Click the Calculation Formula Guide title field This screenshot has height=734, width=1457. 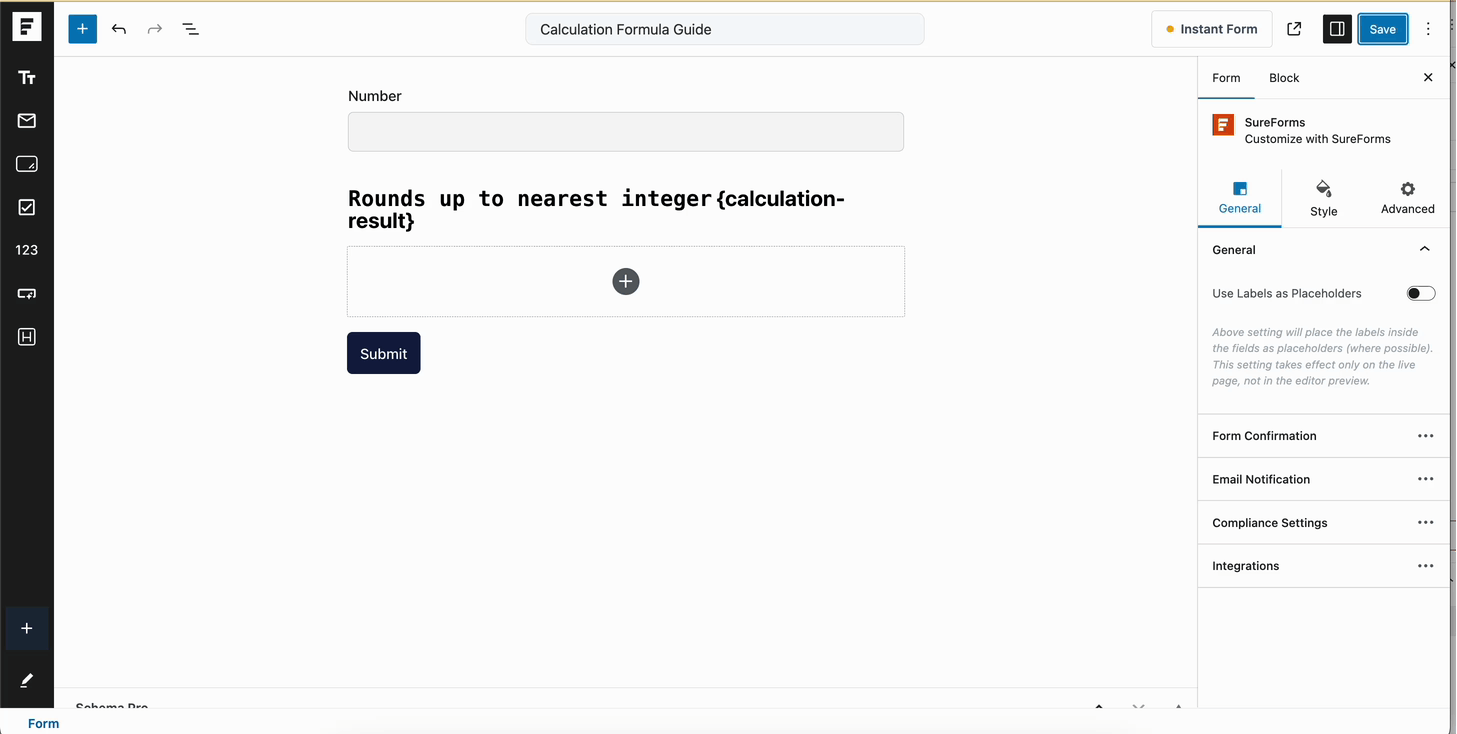pyautogui.click(x=724, y=29)
